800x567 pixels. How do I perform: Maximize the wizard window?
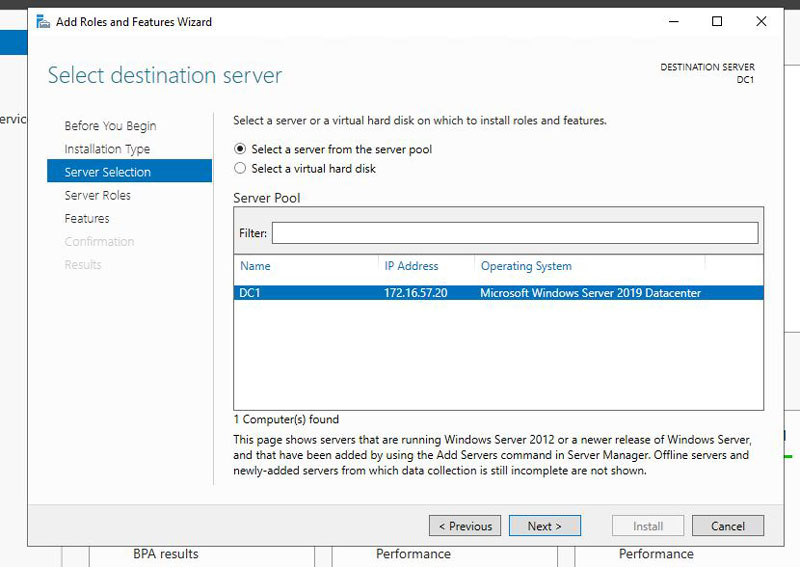(x=717, y=21)
